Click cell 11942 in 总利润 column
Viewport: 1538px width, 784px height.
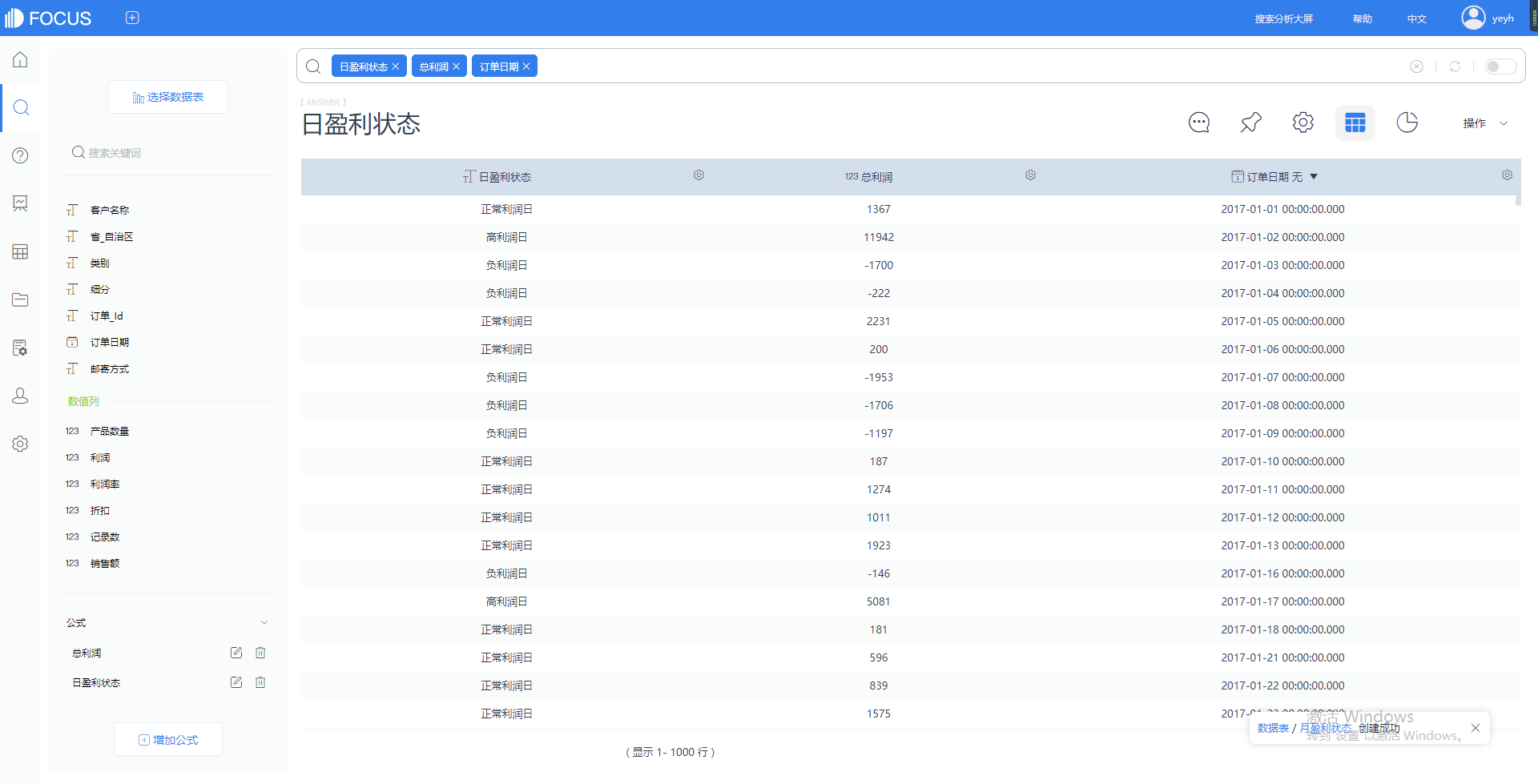pyautogui.click(x=879, y=237)
